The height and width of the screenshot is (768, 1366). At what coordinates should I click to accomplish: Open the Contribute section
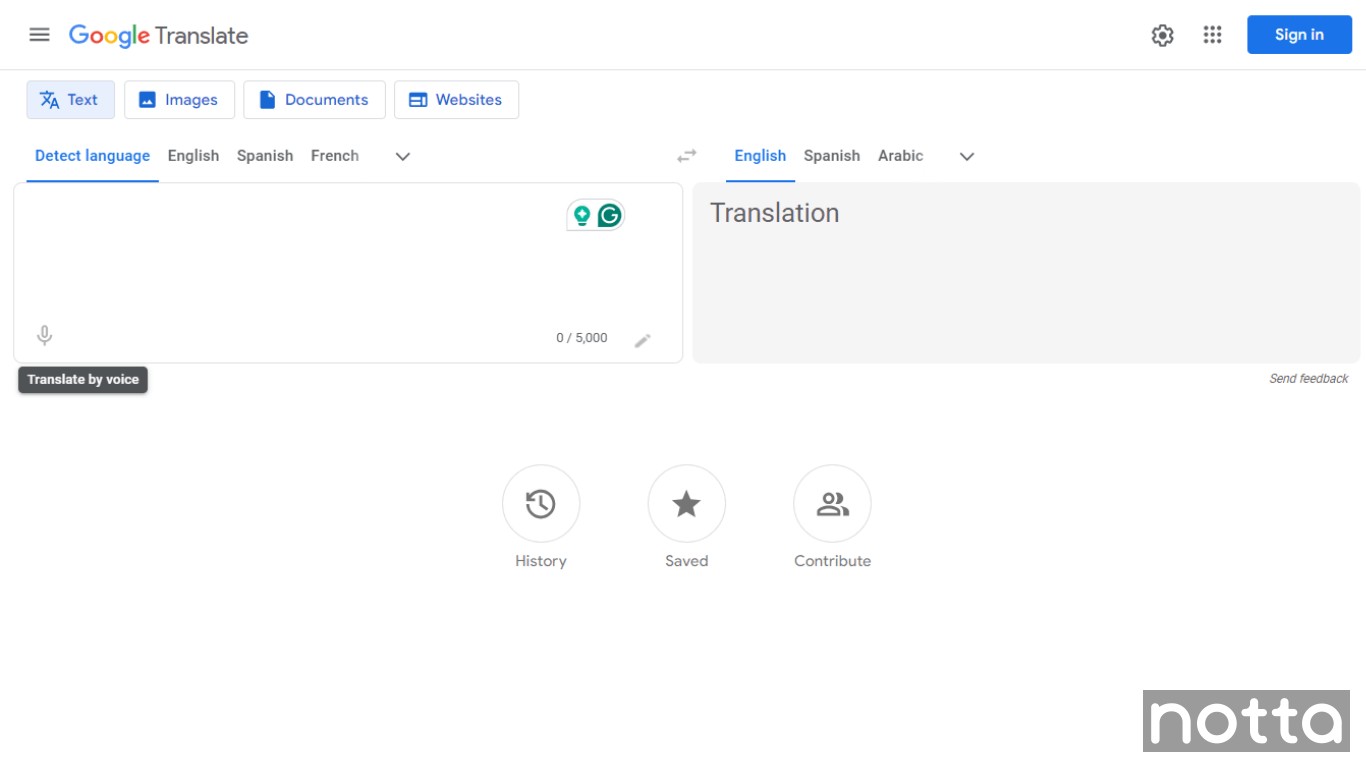[832, 504]
